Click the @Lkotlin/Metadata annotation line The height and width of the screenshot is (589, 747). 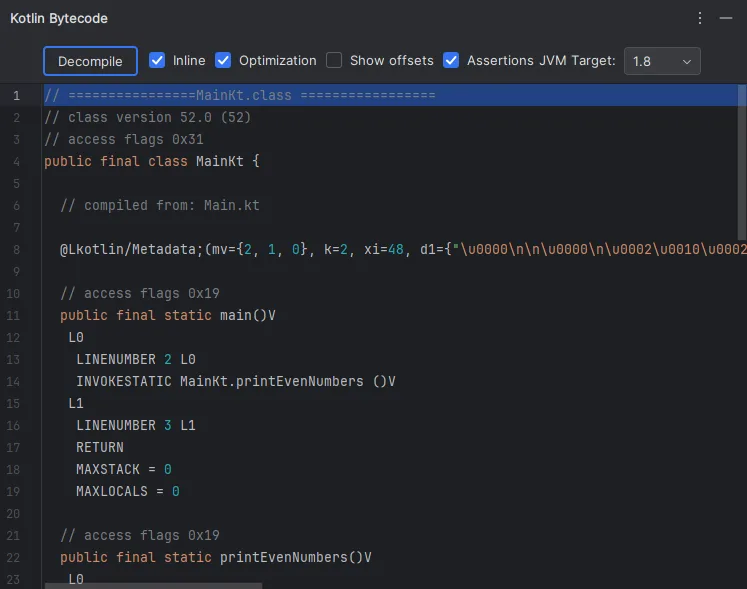click(x=403, y=249)
